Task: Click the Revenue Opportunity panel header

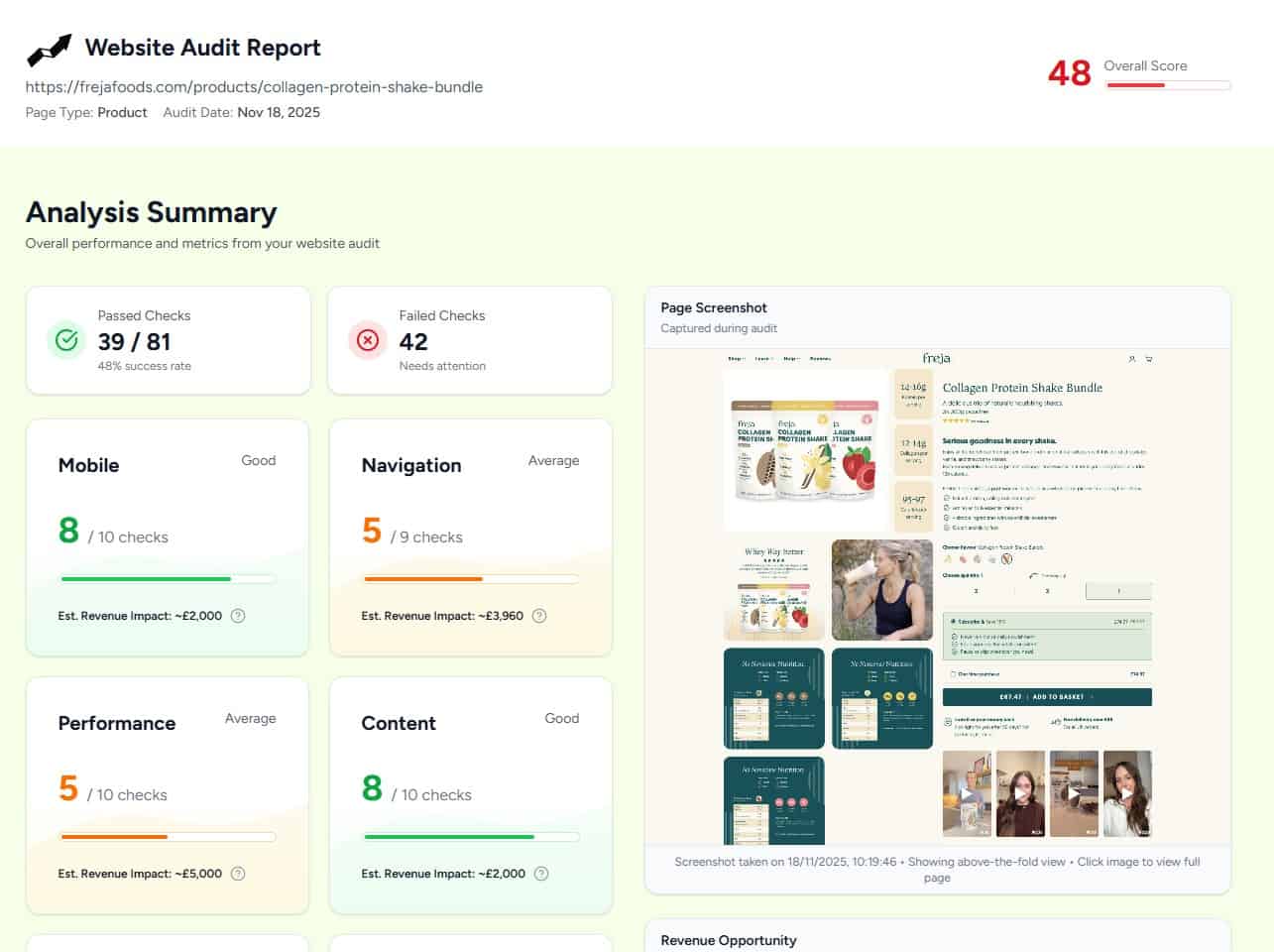Action: pos(729,940)
